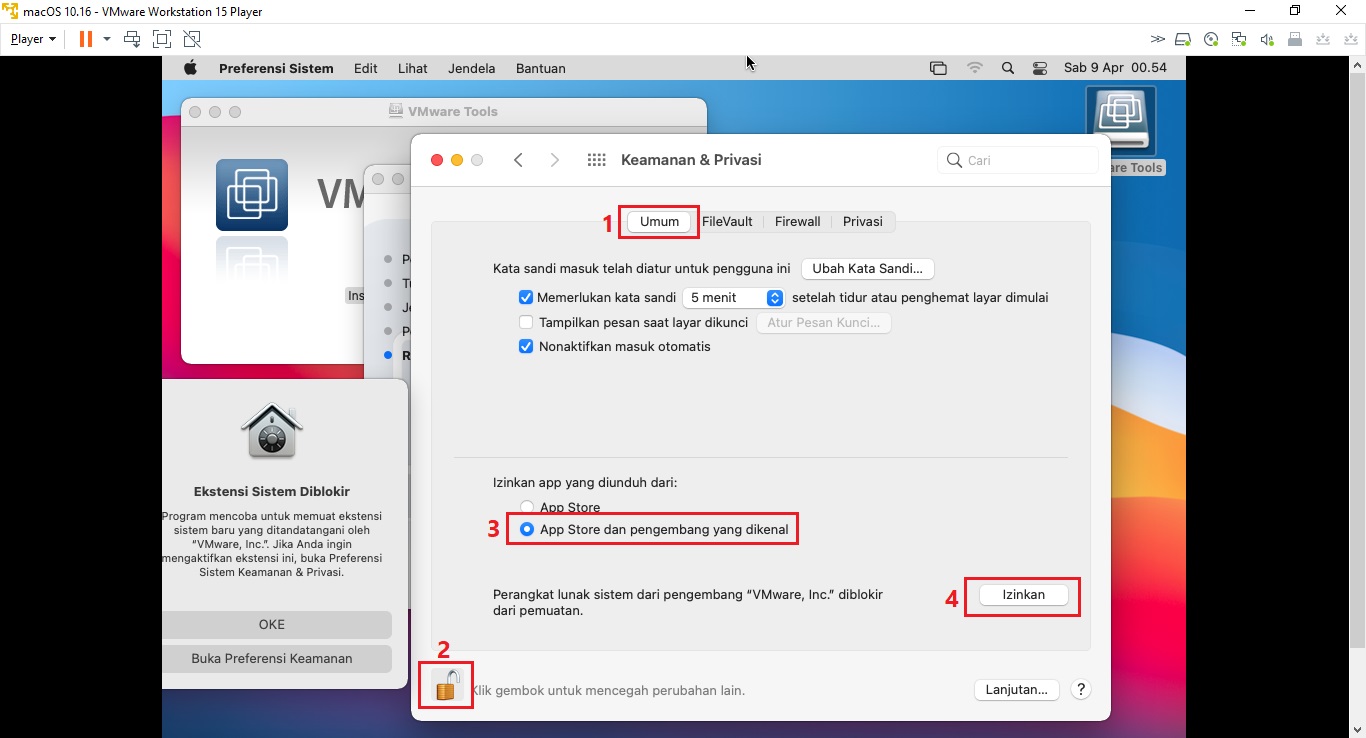1366x738 pixels.
Task: Toggle Nonaktifkan masuk otomatis checkbox
Action: 526,347
